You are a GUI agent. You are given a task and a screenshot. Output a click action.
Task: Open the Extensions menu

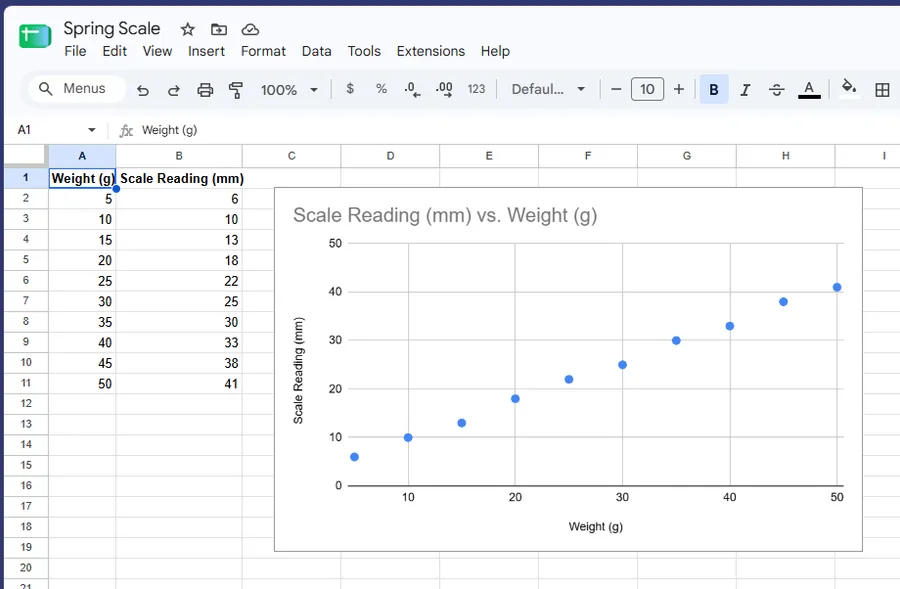(430, 51)
